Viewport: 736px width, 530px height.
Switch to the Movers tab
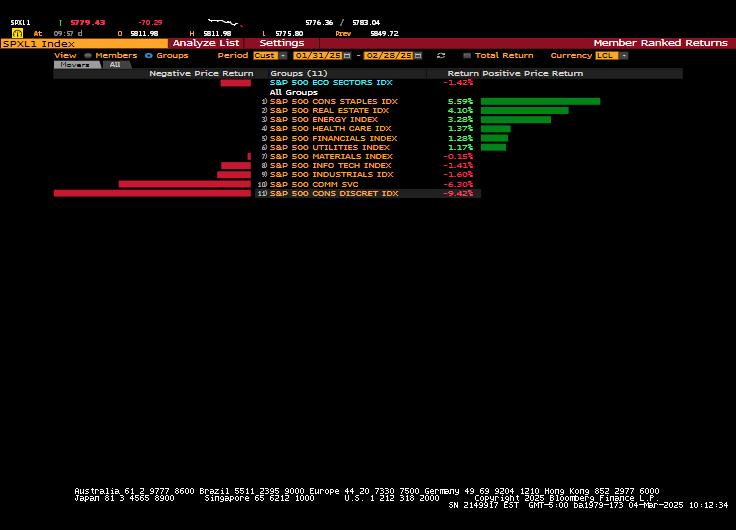click(x=77, y=65)
